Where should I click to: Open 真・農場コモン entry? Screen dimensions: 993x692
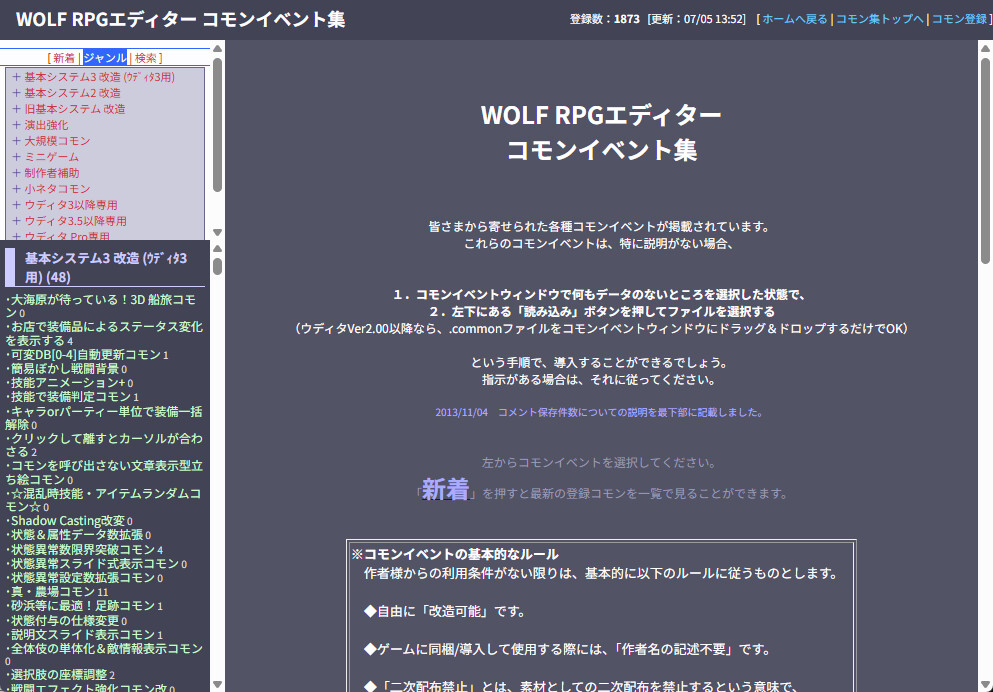pos(53,591)
